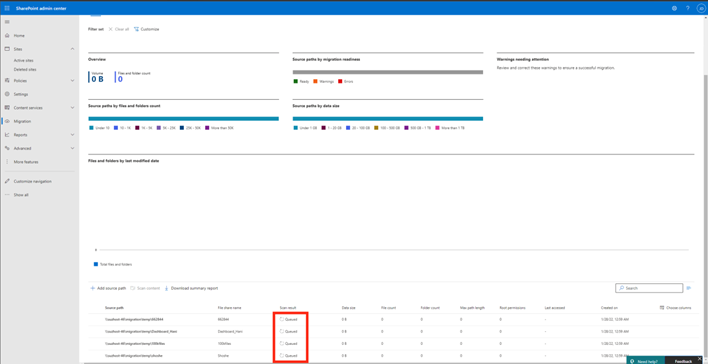This screenshot has height=364, width=708.
Task: Click the Need help? button
Action: pyautogui.click(x=646, y=361)
